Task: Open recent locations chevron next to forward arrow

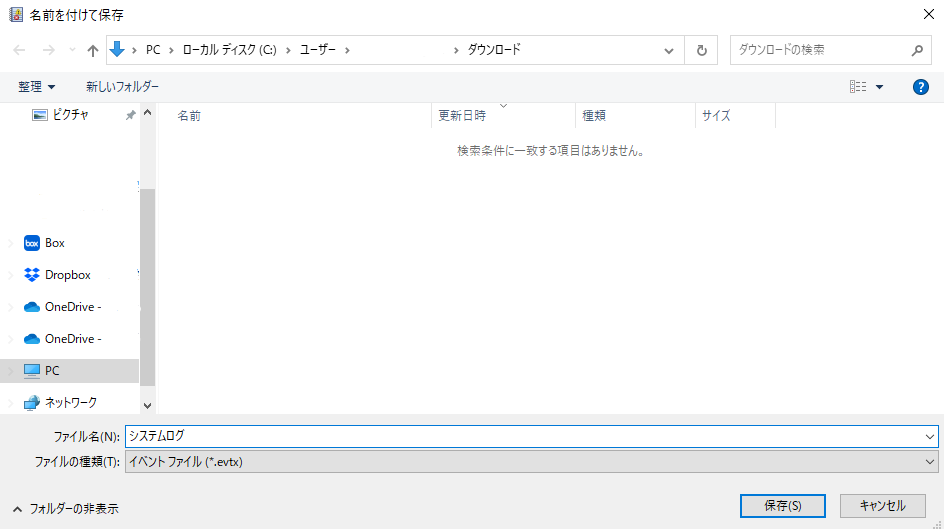Action: click(72, 51)
